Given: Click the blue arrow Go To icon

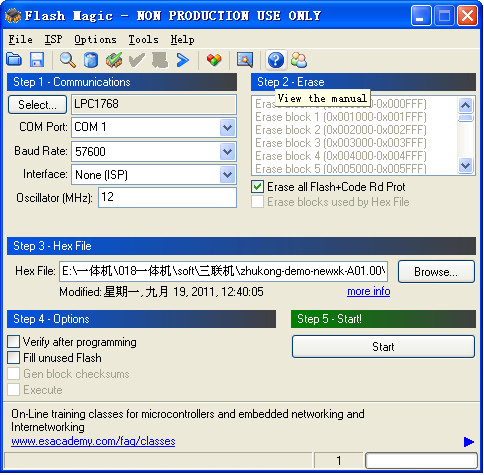Looking at the screenshot, I should pyautogui.click(x=183, y=60).
